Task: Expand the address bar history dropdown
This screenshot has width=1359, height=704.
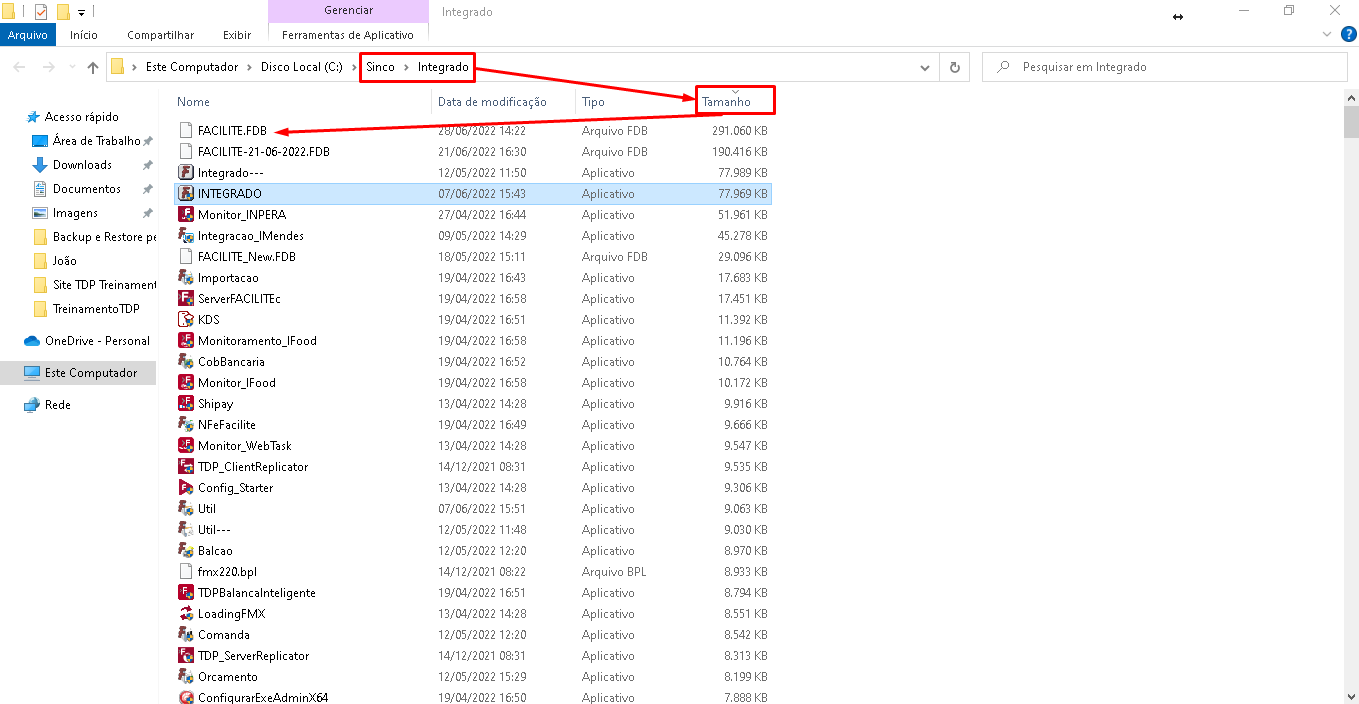Action: pos(926,67)
